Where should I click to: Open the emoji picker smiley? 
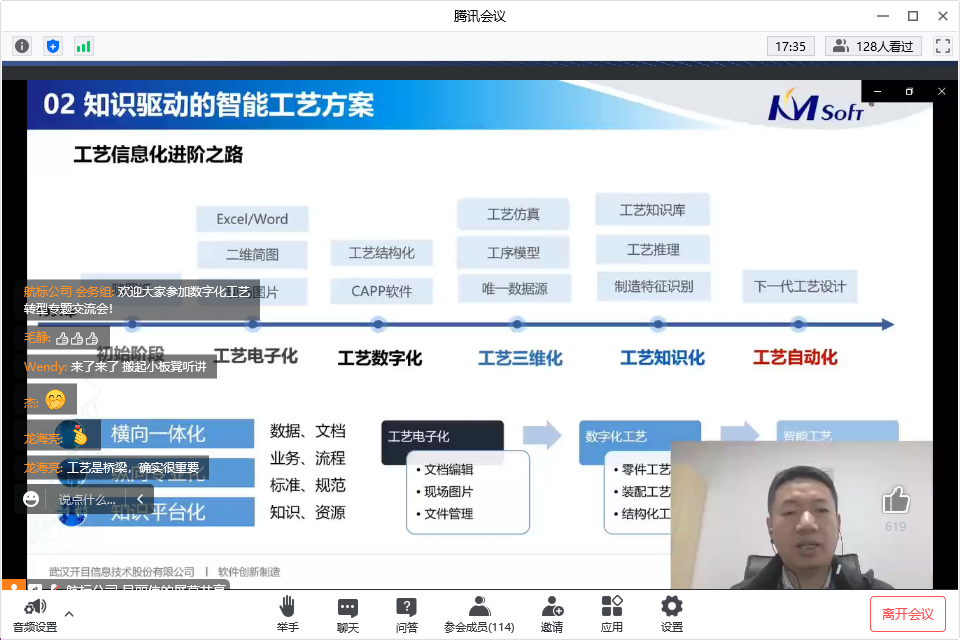pyautogui.click(x=32, y=498)
